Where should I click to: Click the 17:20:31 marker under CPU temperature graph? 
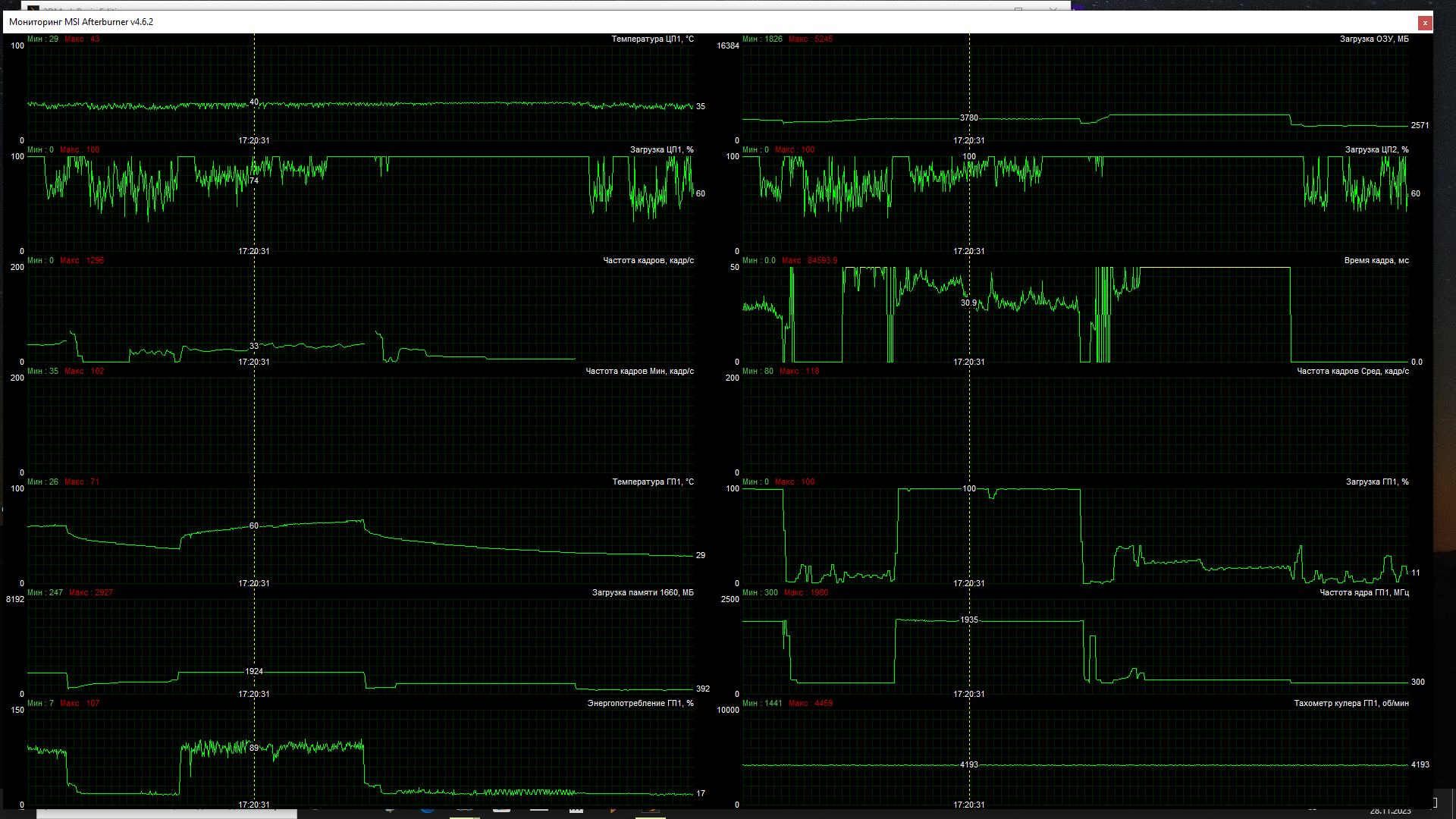click(x=254, y=141)
